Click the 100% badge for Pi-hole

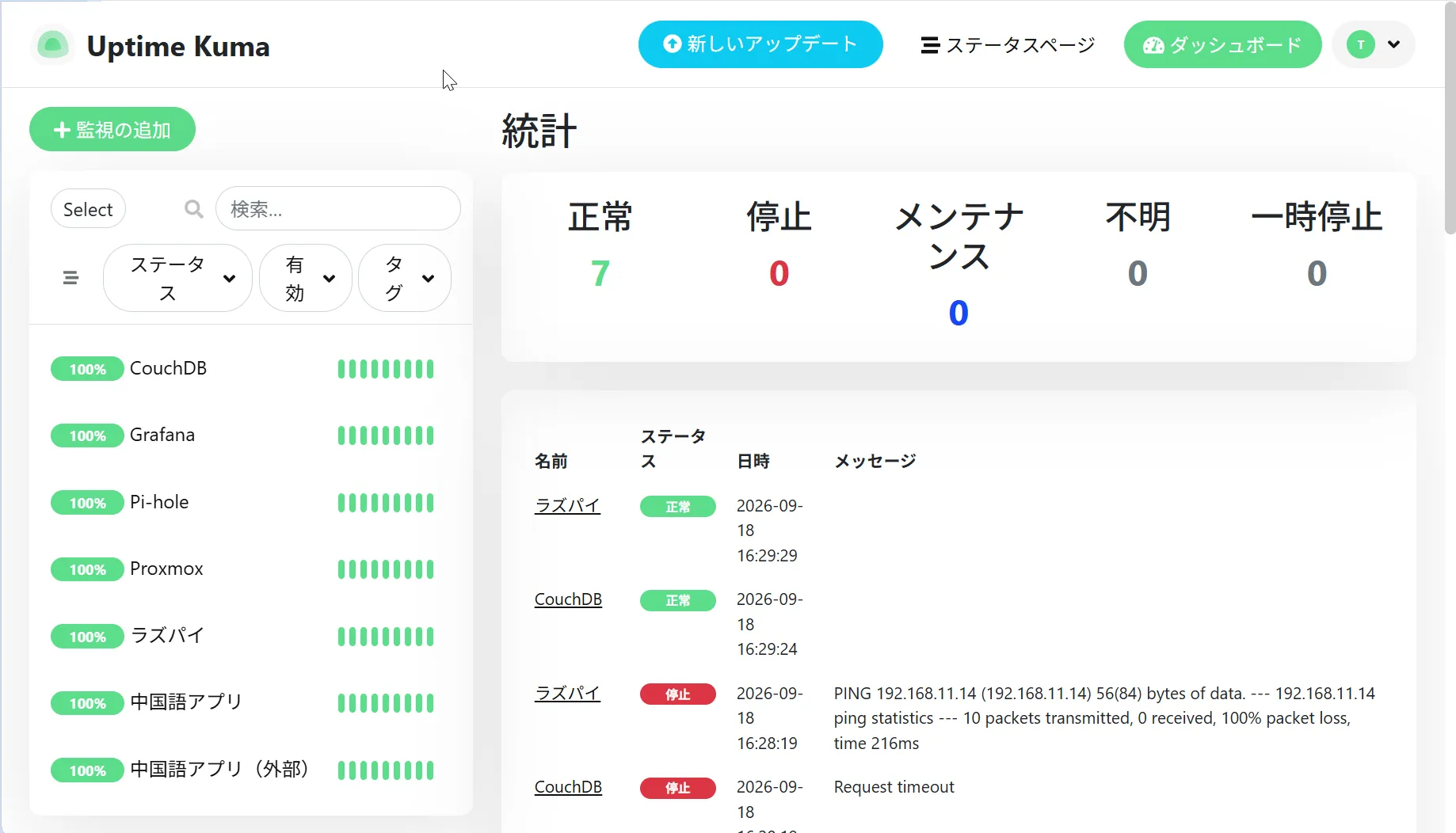87,503
